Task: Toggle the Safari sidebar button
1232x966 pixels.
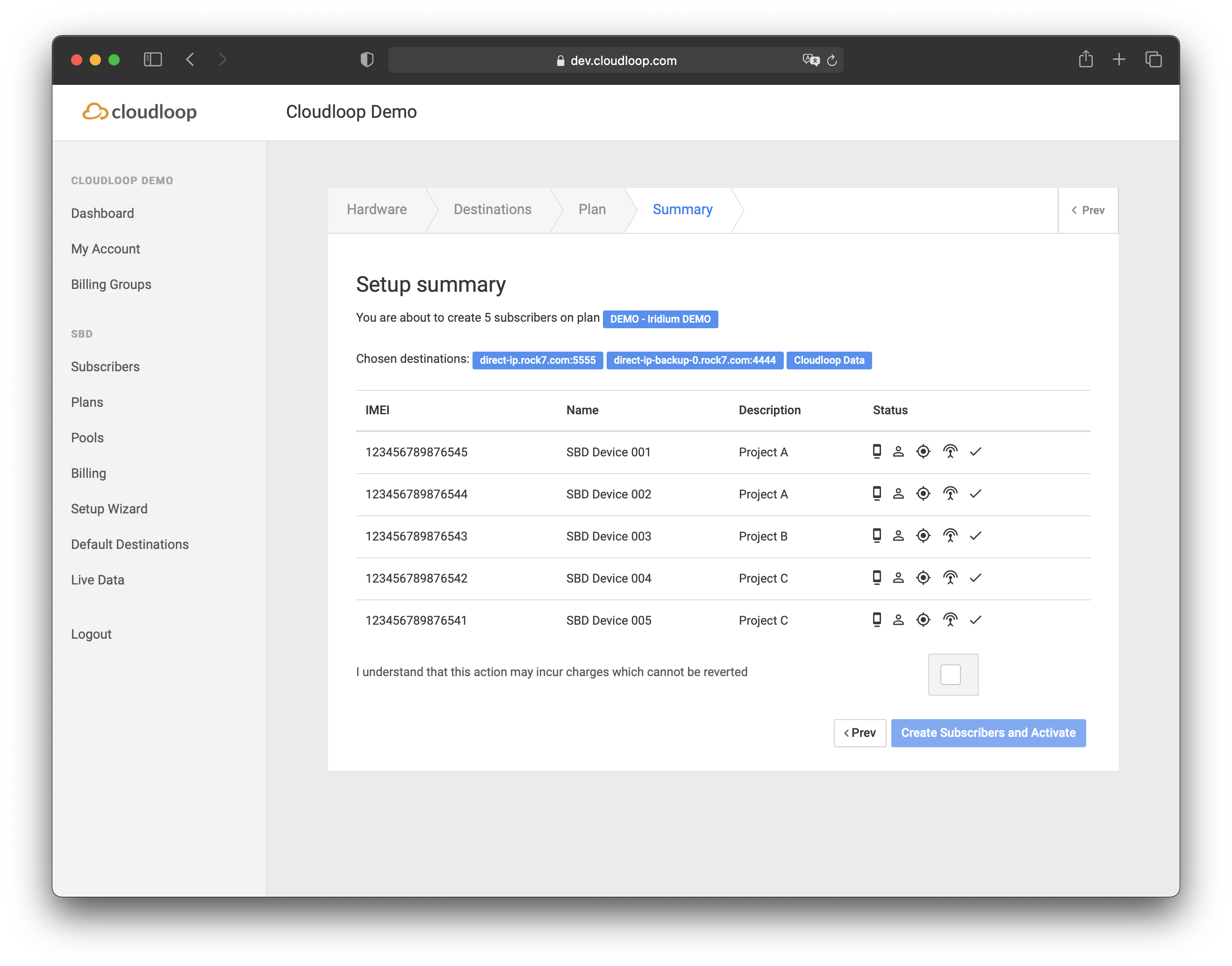Action: pos(153,59)
